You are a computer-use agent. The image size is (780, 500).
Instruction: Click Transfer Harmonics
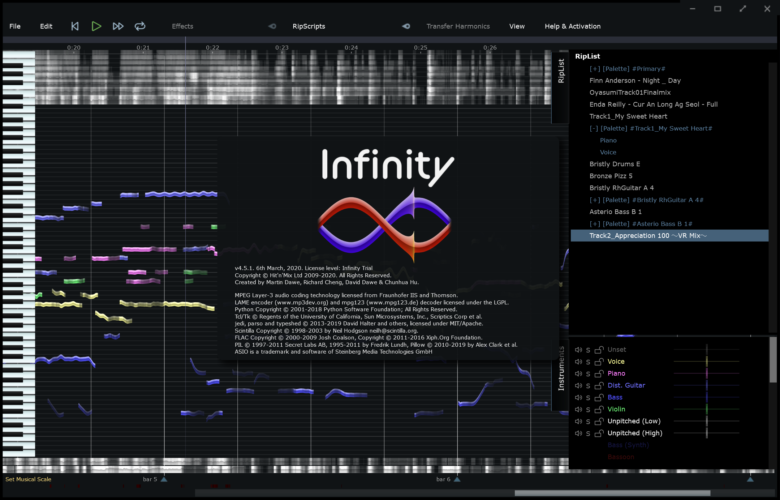[458, 26]
